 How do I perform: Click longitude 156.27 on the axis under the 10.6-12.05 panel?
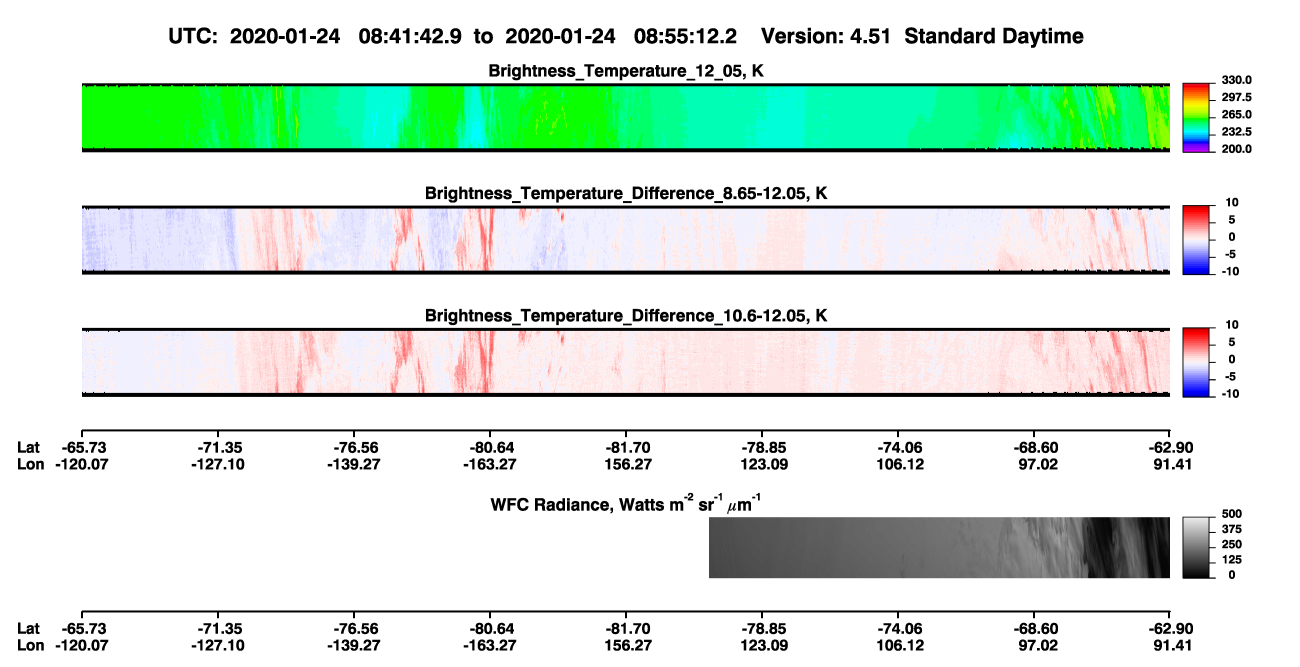[x=627, y=463]
